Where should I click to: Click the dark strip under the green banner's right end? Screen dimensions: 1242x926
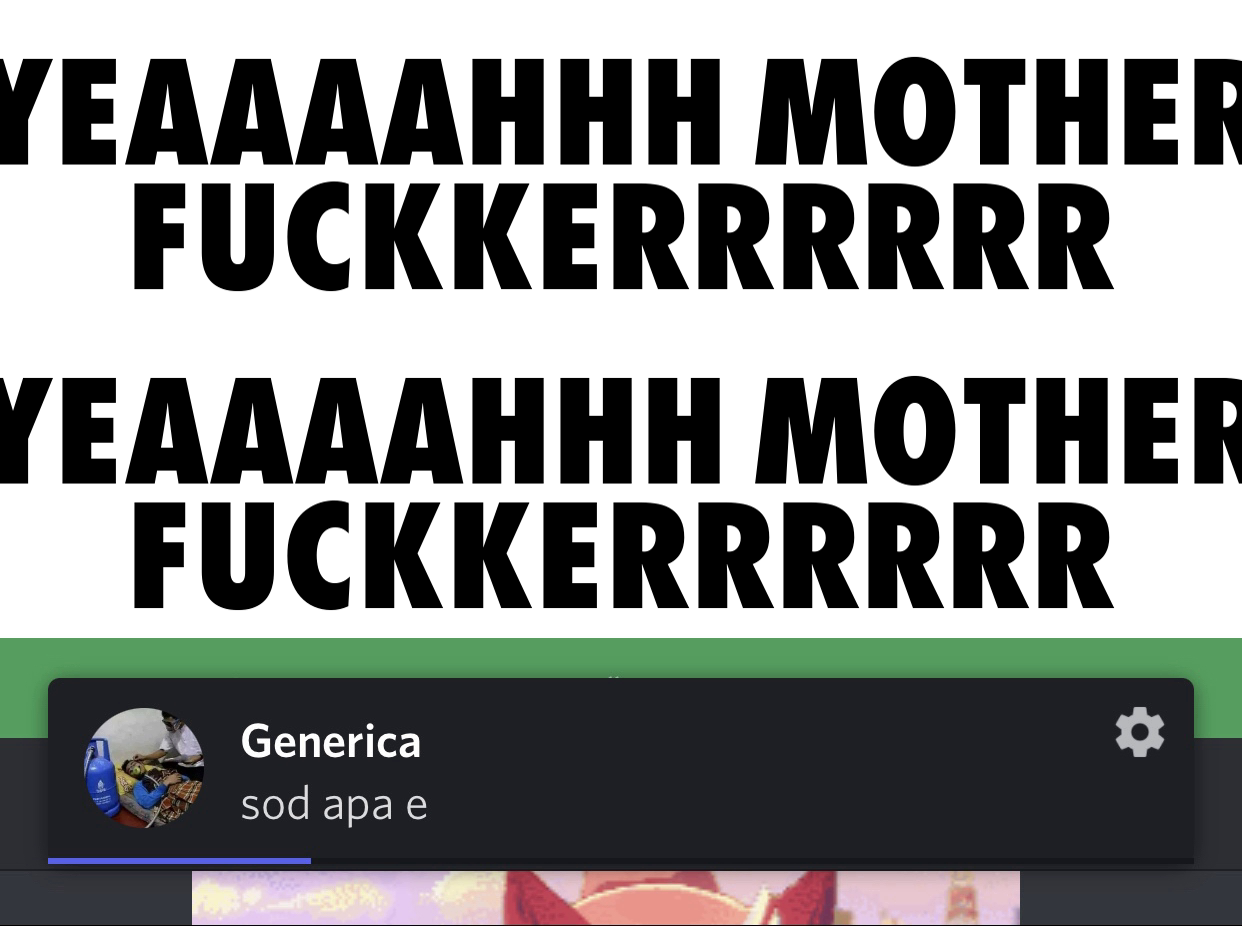1218,800
